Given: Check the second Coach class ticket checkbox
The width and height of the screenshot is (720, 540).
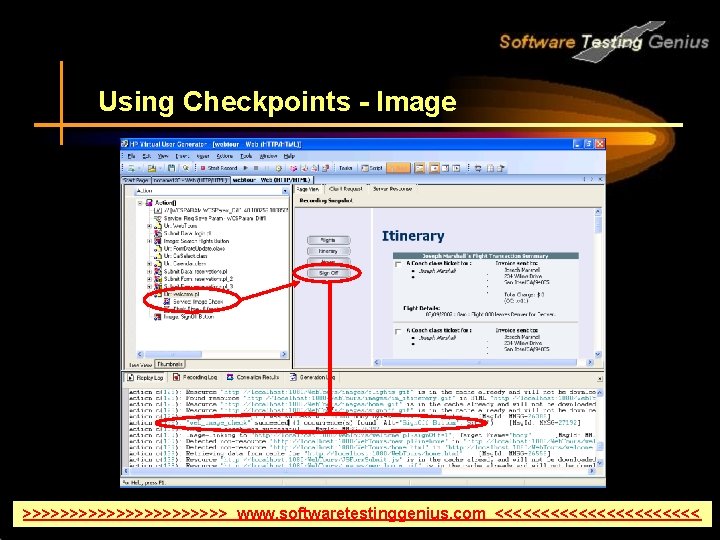Looking at the screenshot, I should coord(398,332).
